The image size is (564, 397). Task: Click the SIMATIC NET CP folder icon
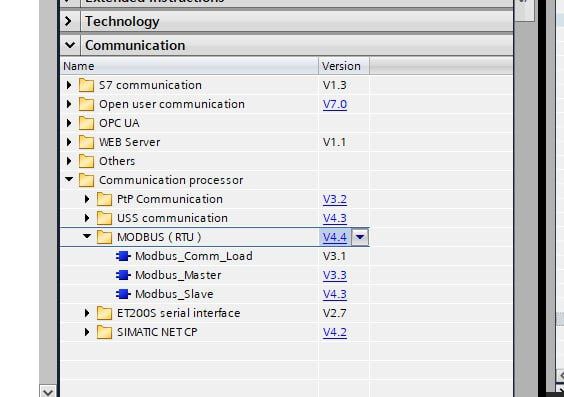click(104, 332)
